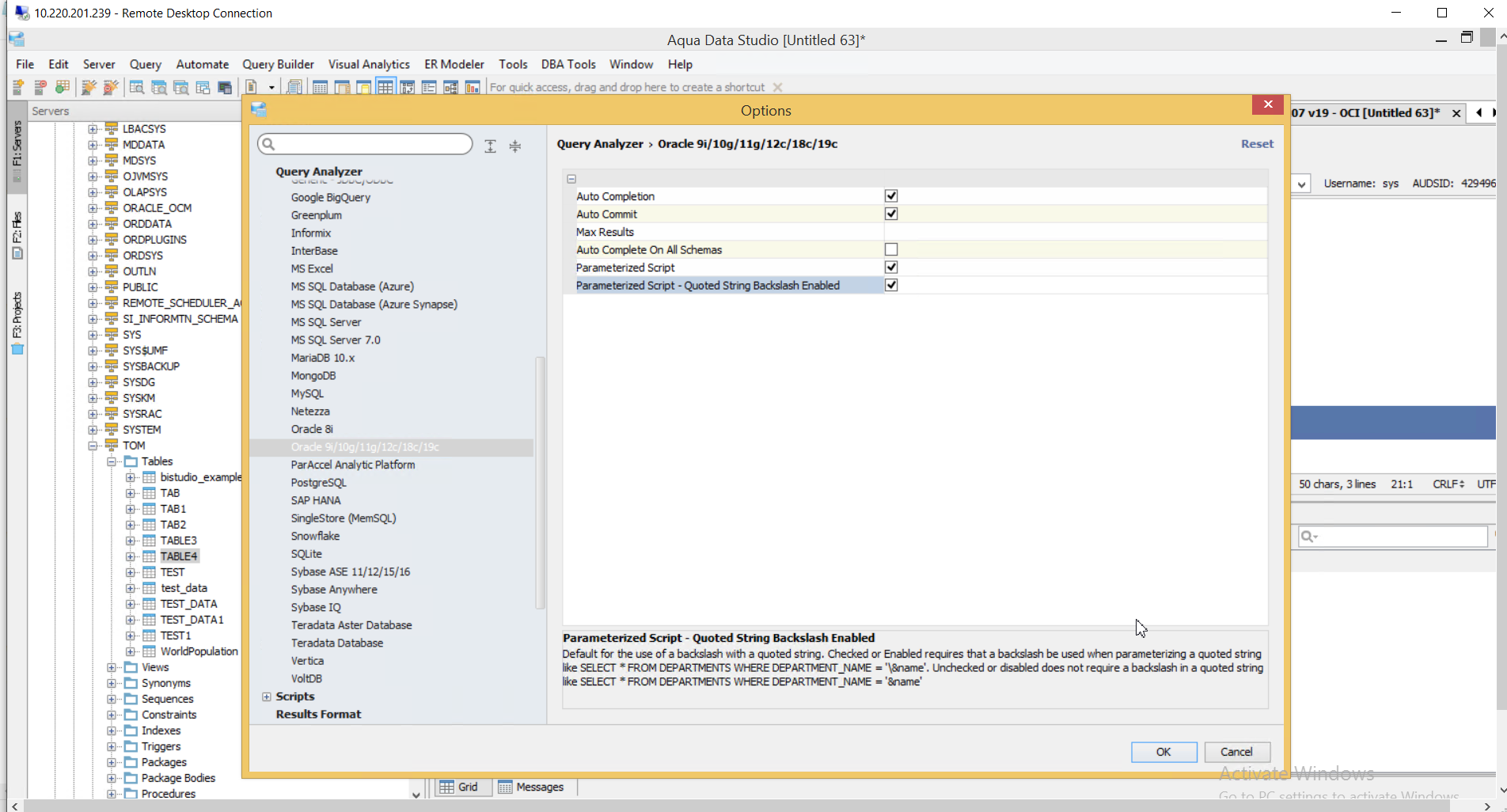Uncheck the Auto Completion checkbox
This screenshot has height=812, width=1507.
[x=891, y=195]
